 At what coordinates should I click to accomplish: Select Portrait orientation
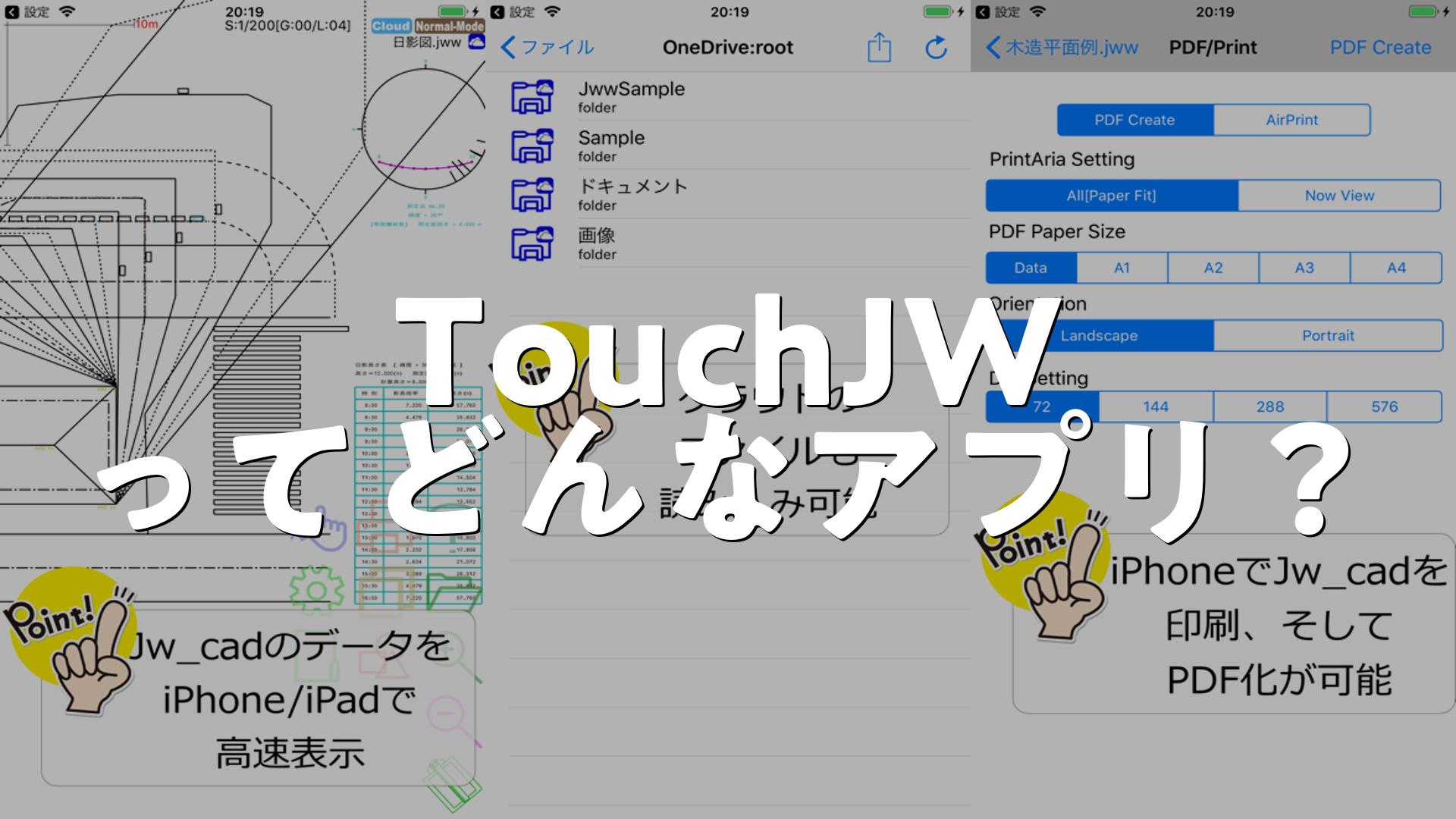pos(1327,335)
